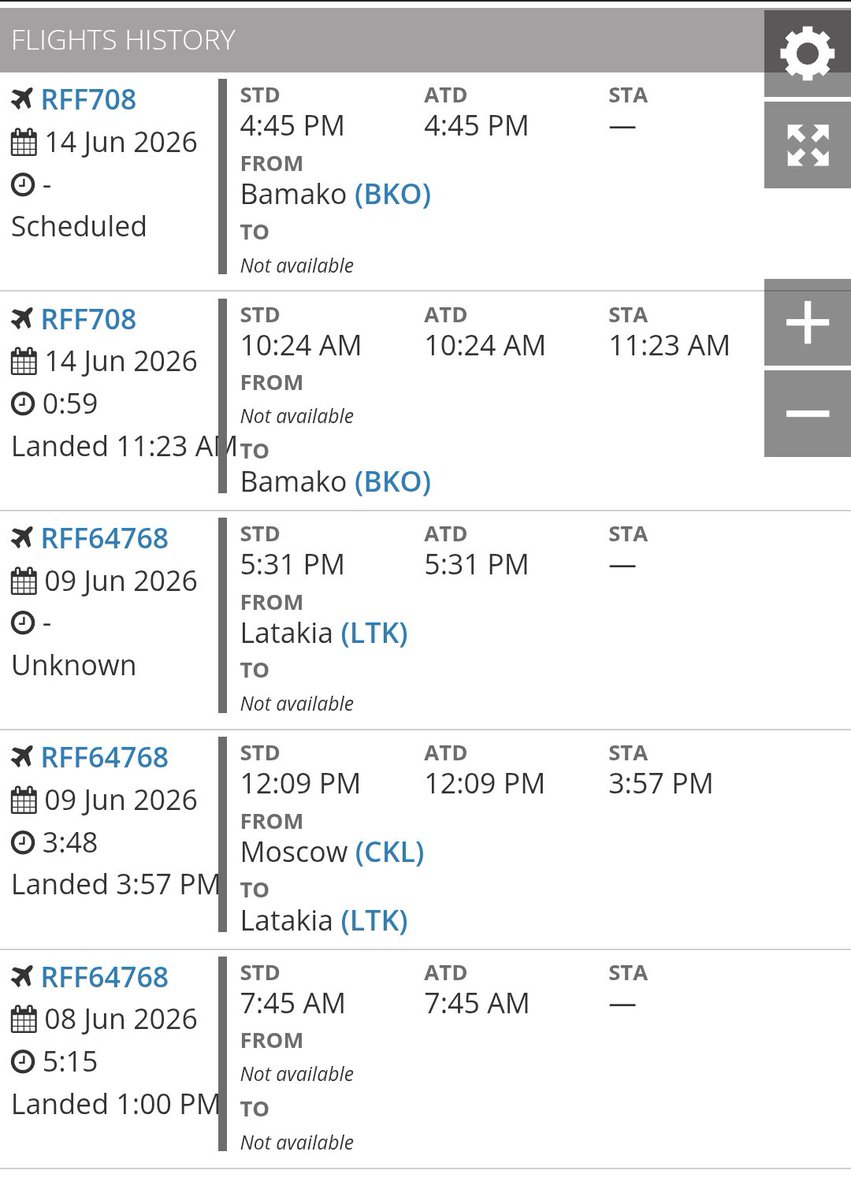The height and width of the screenshot is (1200, 851).
Task: Click the BKO airport code under FROM
Action: [393, 194]
